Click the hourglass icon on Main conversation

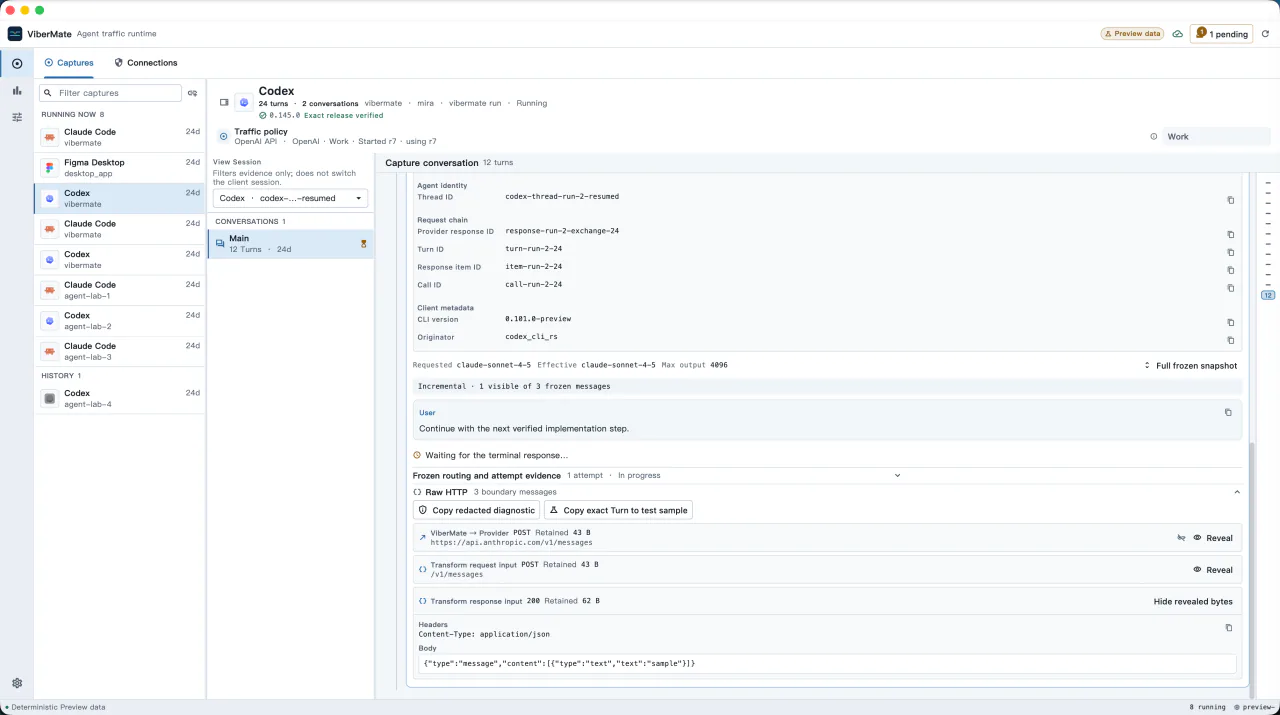(363, 244)
